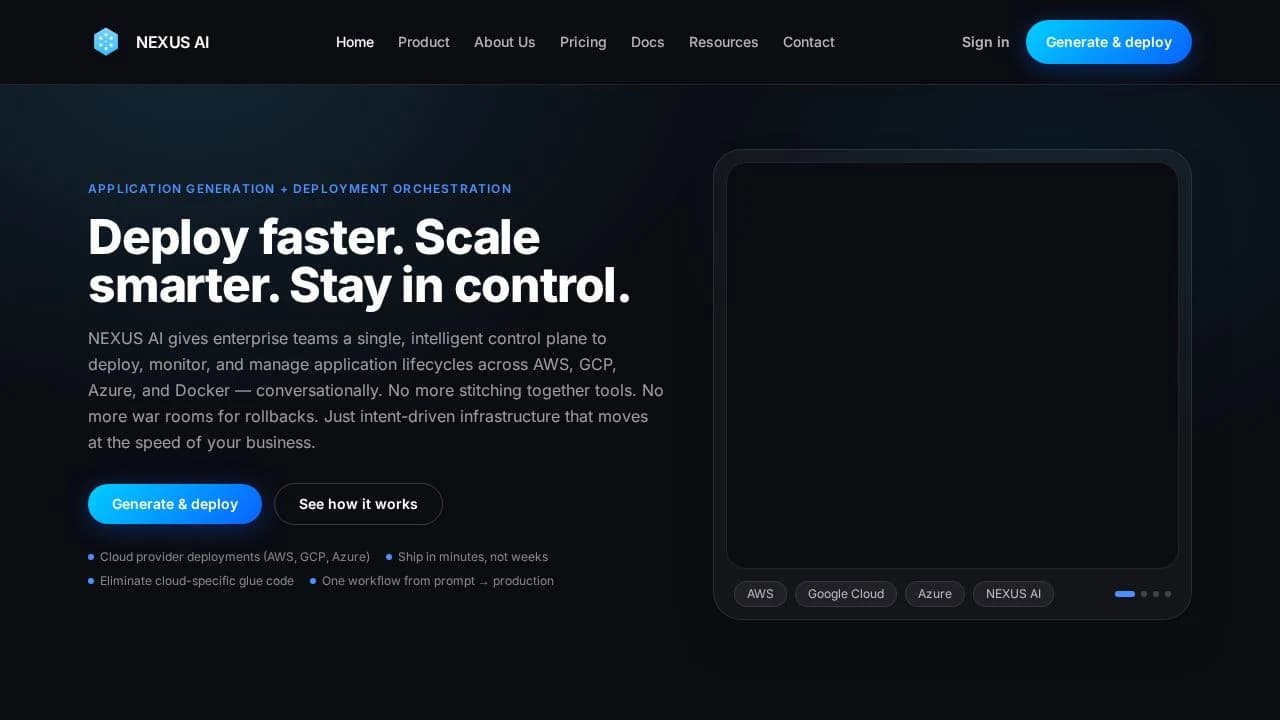
Task: Click the second carousel pagination dot
Action: click(1144, 593)
